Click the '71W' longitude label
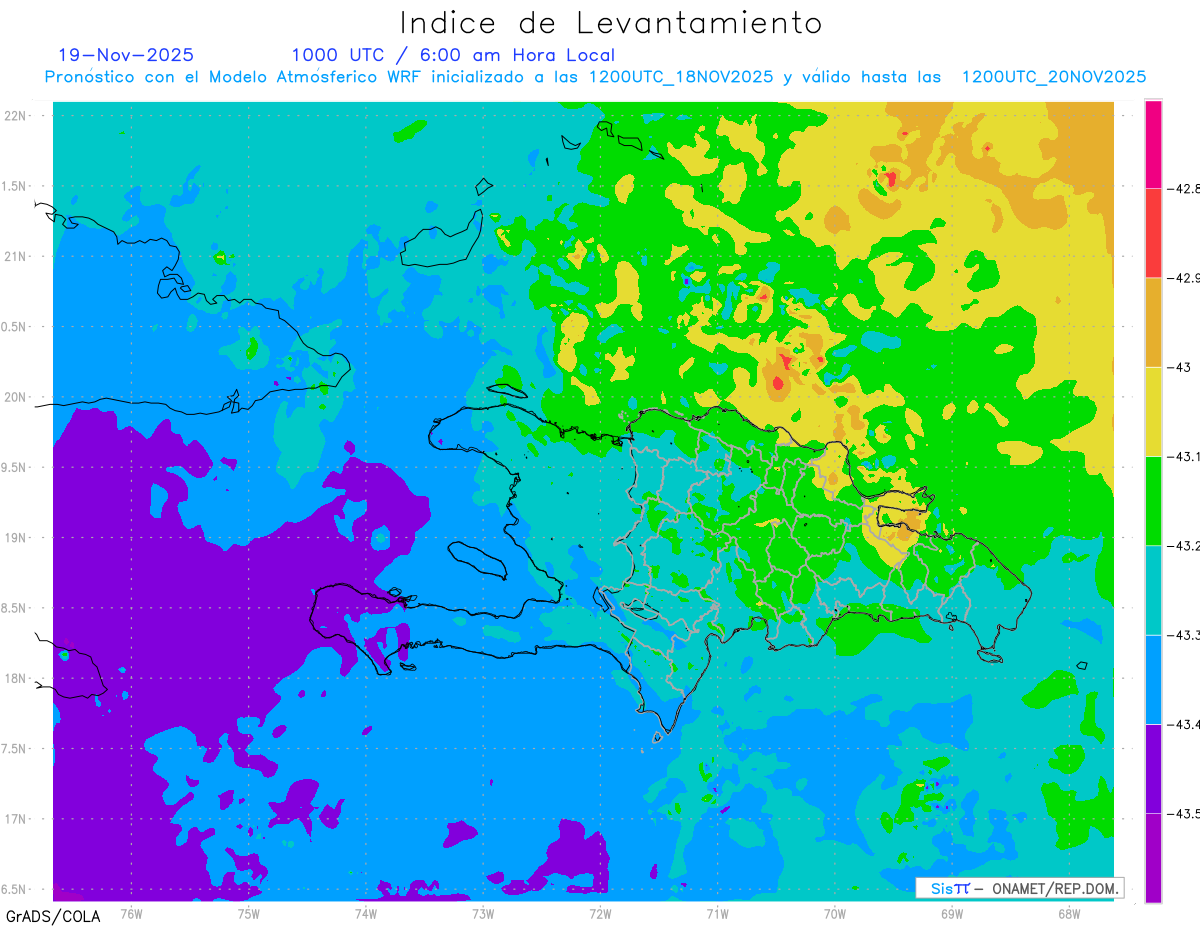Screen dimensions: 1200x927 coord(717,913)
